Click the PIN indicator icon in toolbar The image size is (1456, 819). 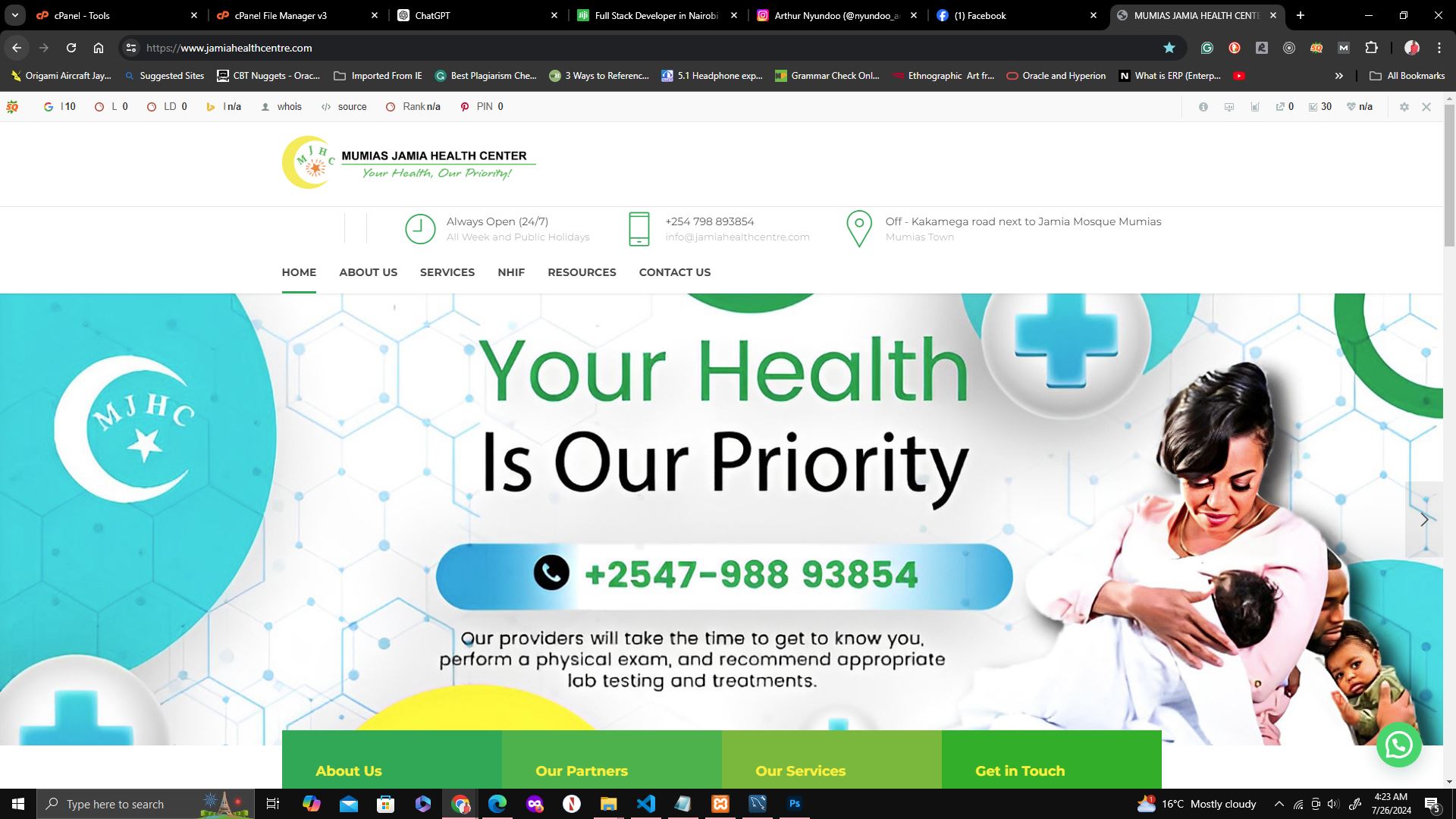(x=463, y=106)
